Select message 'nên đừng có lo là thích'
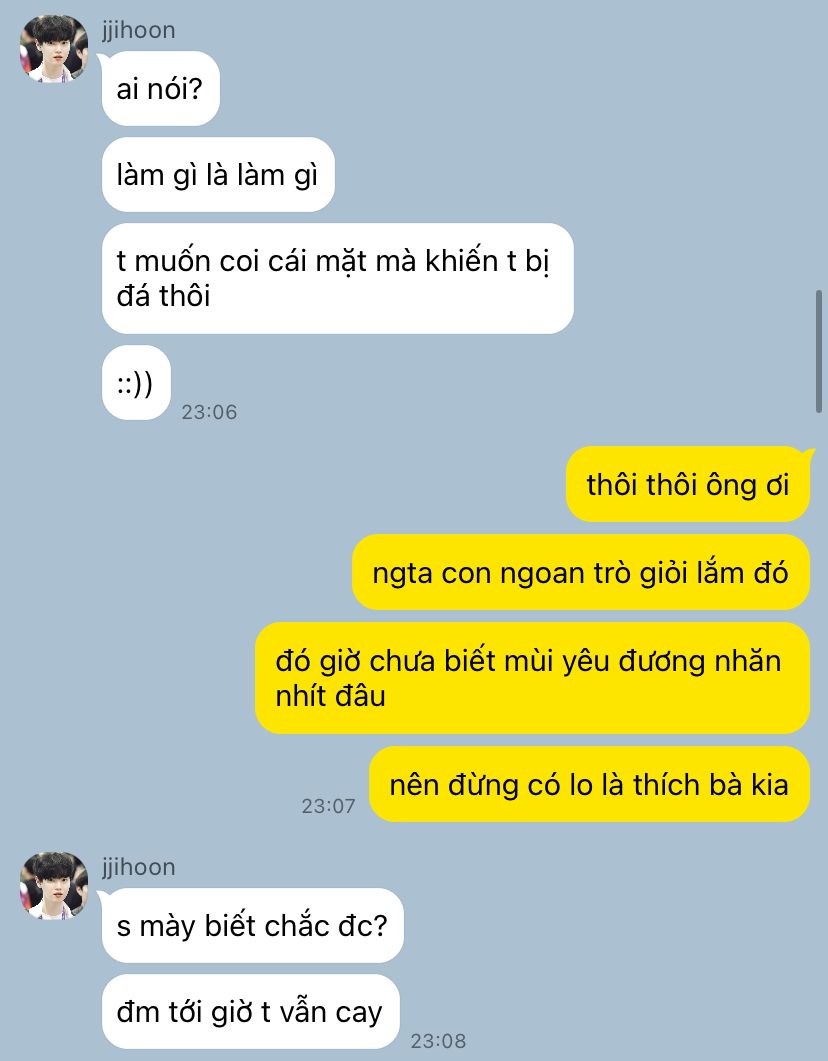This screenshot has height=1061, width=828. point(589,784)
